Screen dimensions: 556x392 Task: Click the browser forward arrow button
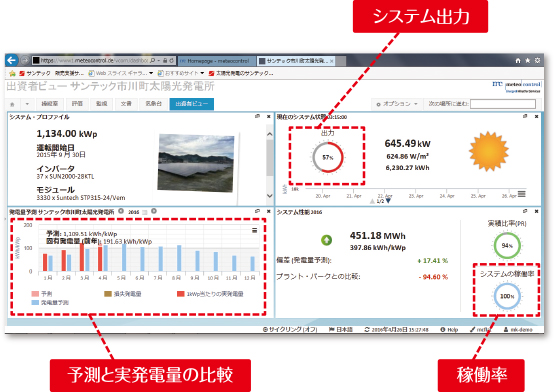click(24, 61)
